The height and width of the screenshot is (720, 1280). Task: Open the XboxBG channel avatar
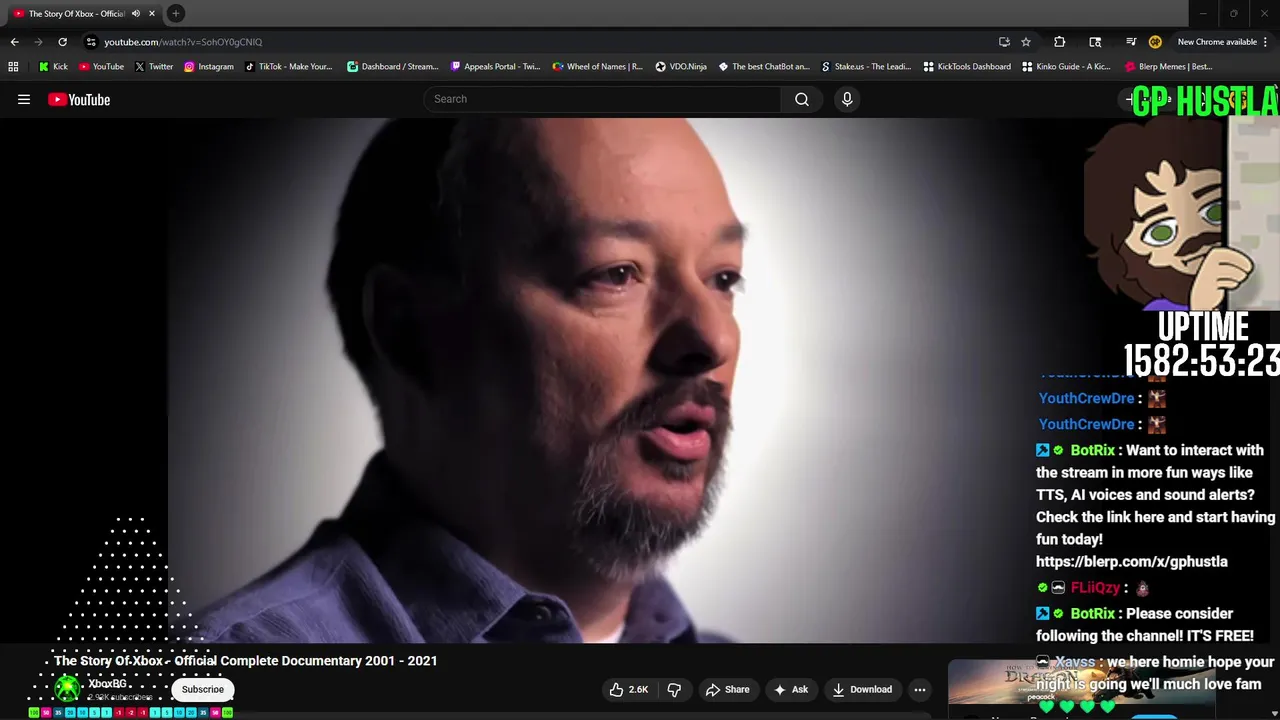pyautogui.click(x=67, y=688)
